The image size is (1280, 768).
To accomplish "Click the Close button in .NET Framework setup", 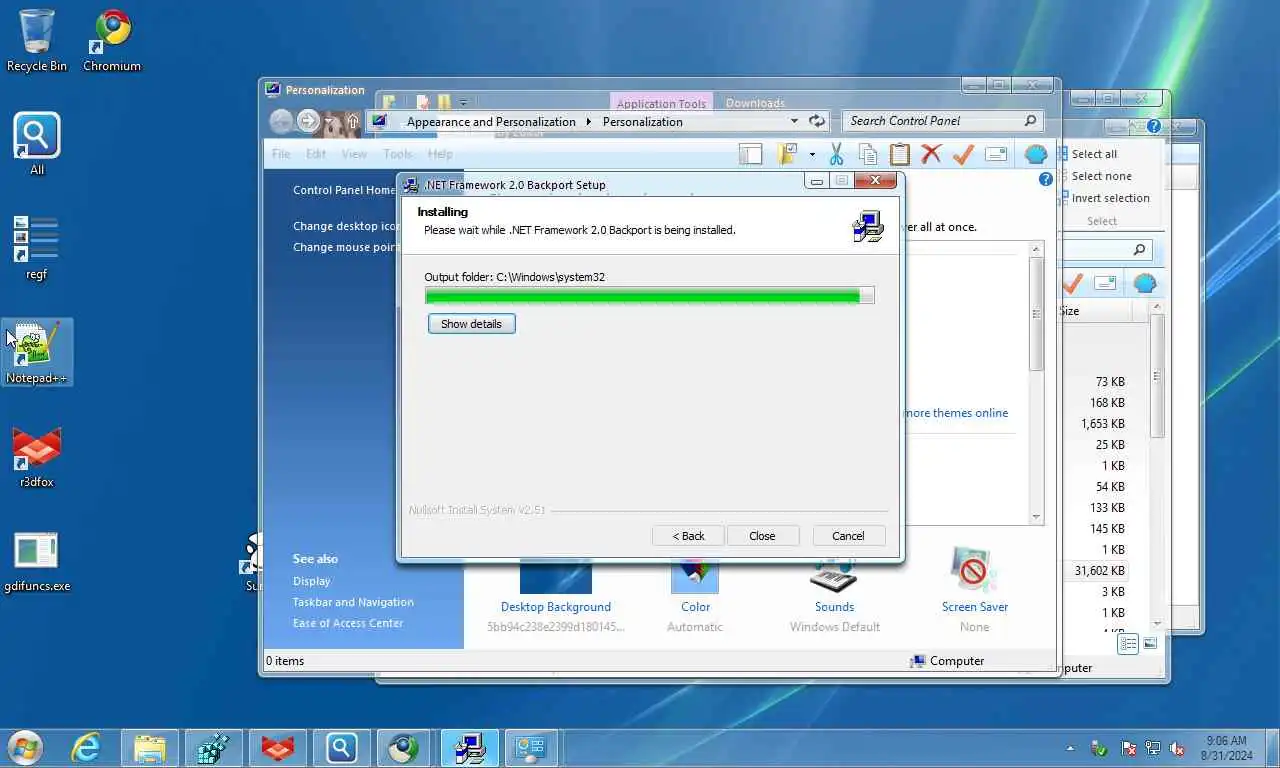I will coord(762,536).
